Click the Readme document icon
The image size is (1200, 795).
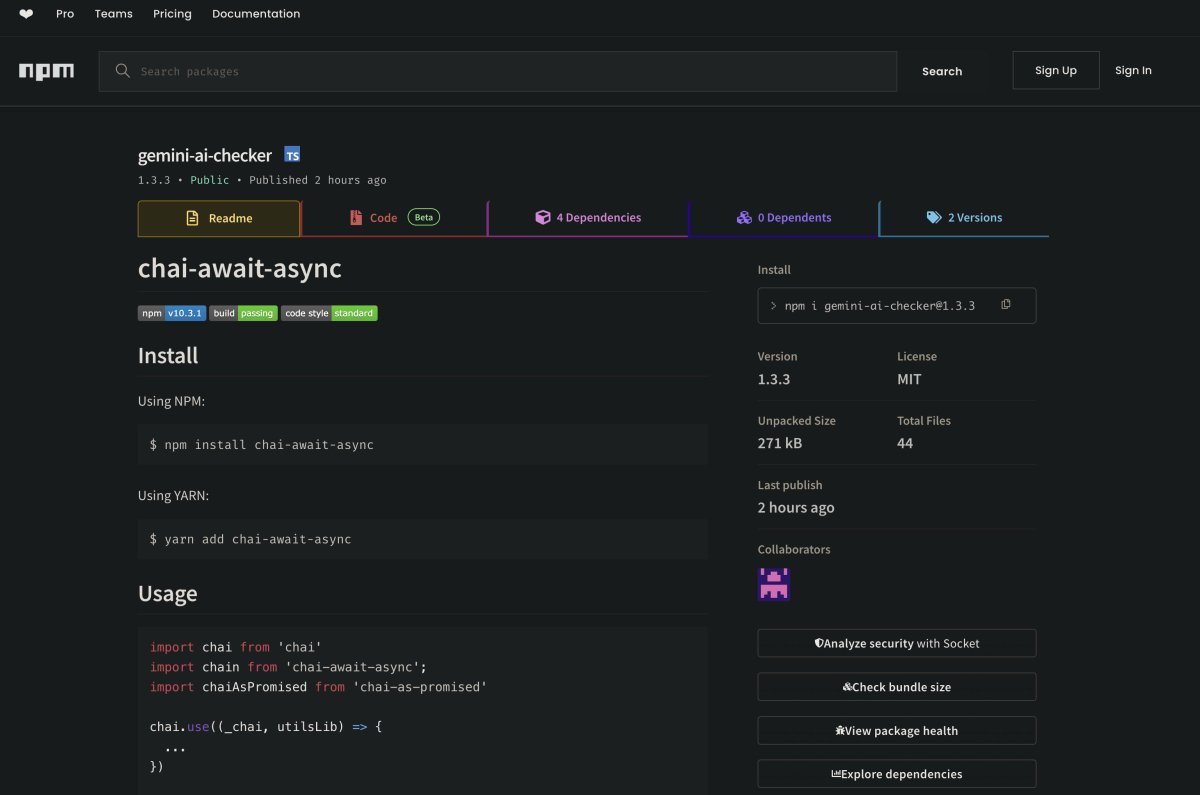193,218
